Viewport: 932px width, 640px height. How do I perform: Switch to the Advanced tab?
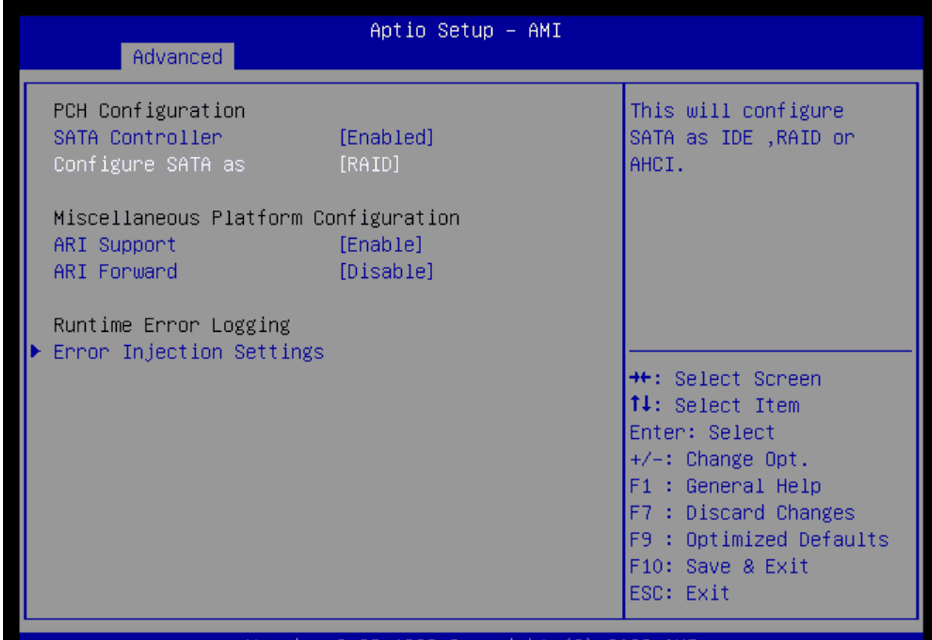pyautogui.click(x=178, y=57)
